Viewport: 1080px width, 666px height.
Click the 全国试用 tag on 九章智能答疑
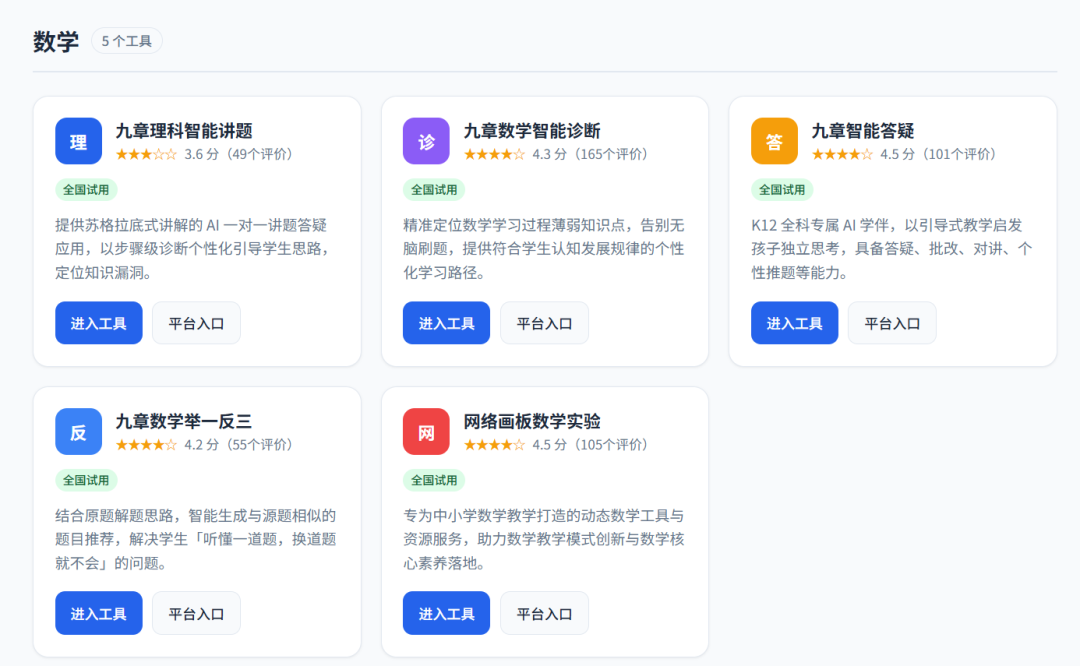tap(782, 189)
